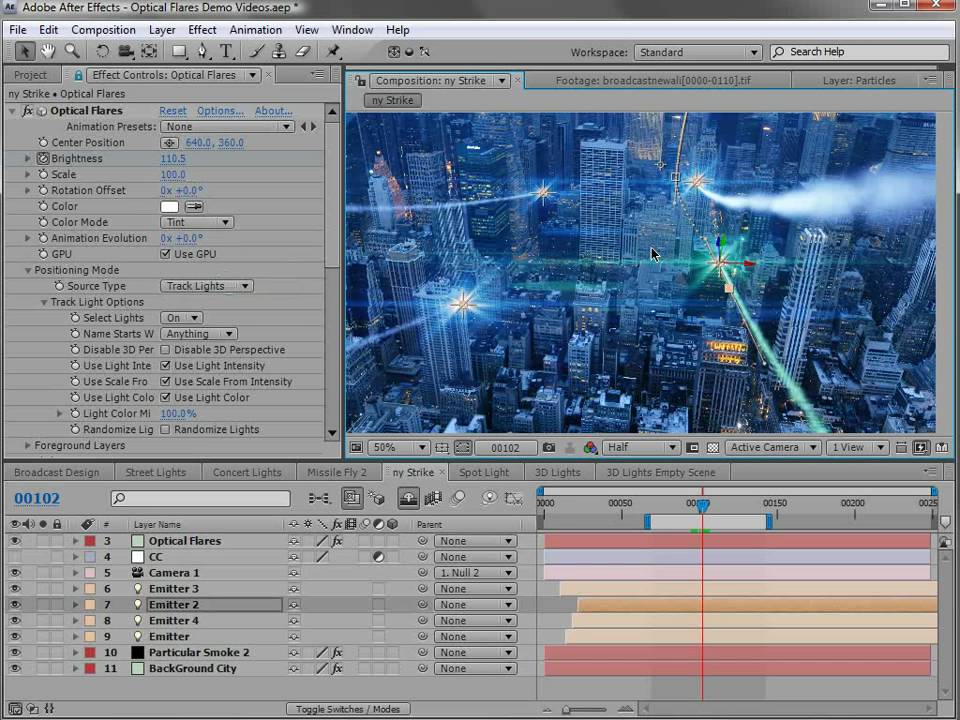
Task: Switch to Missile Fly 2 tab
Action: pyautogui.click(x=337, y=472)
